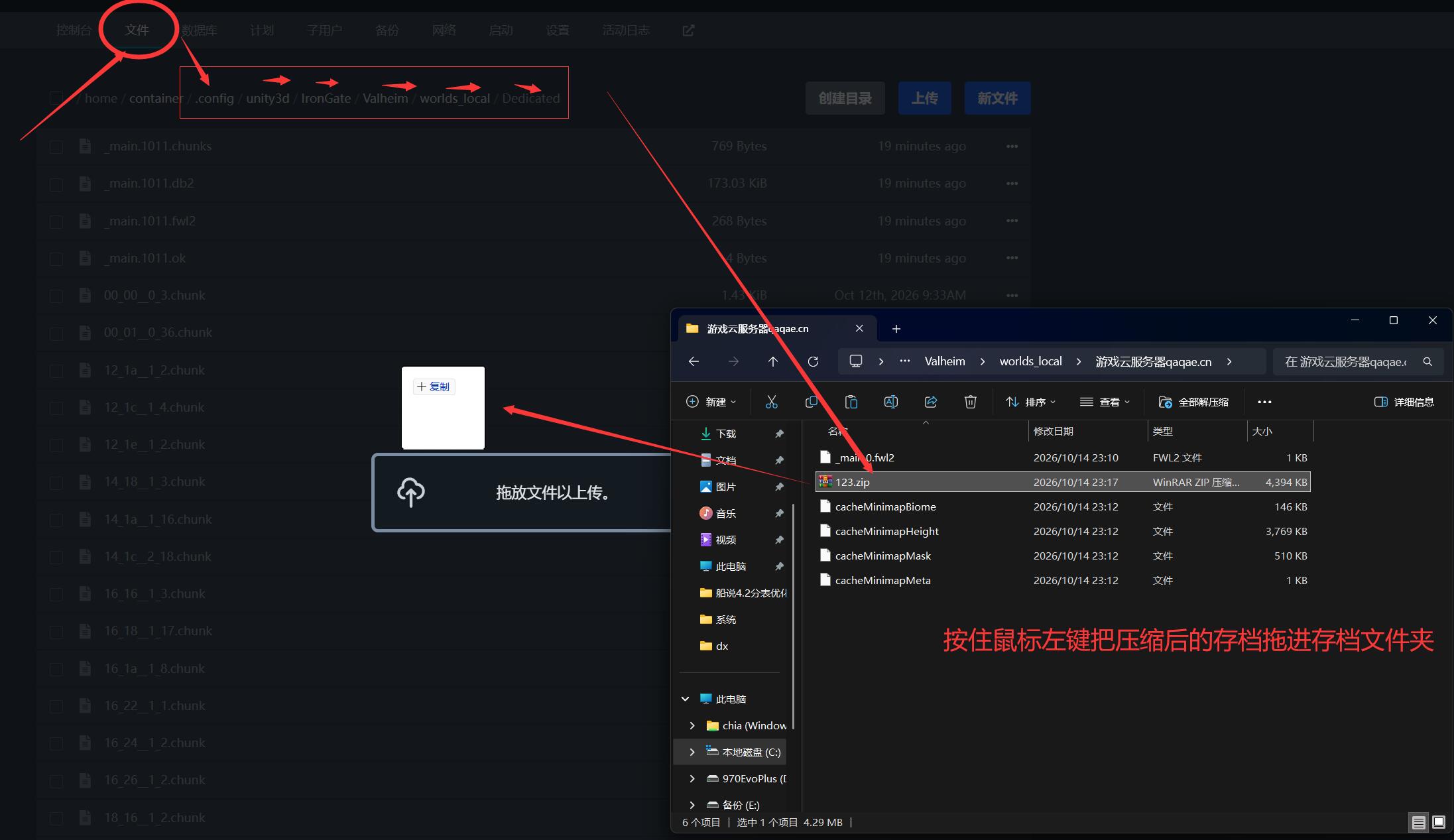The image size is (1454, 840).
Task: Click worlds_local breadcrumb in web panel
Action: click(455, 98)
